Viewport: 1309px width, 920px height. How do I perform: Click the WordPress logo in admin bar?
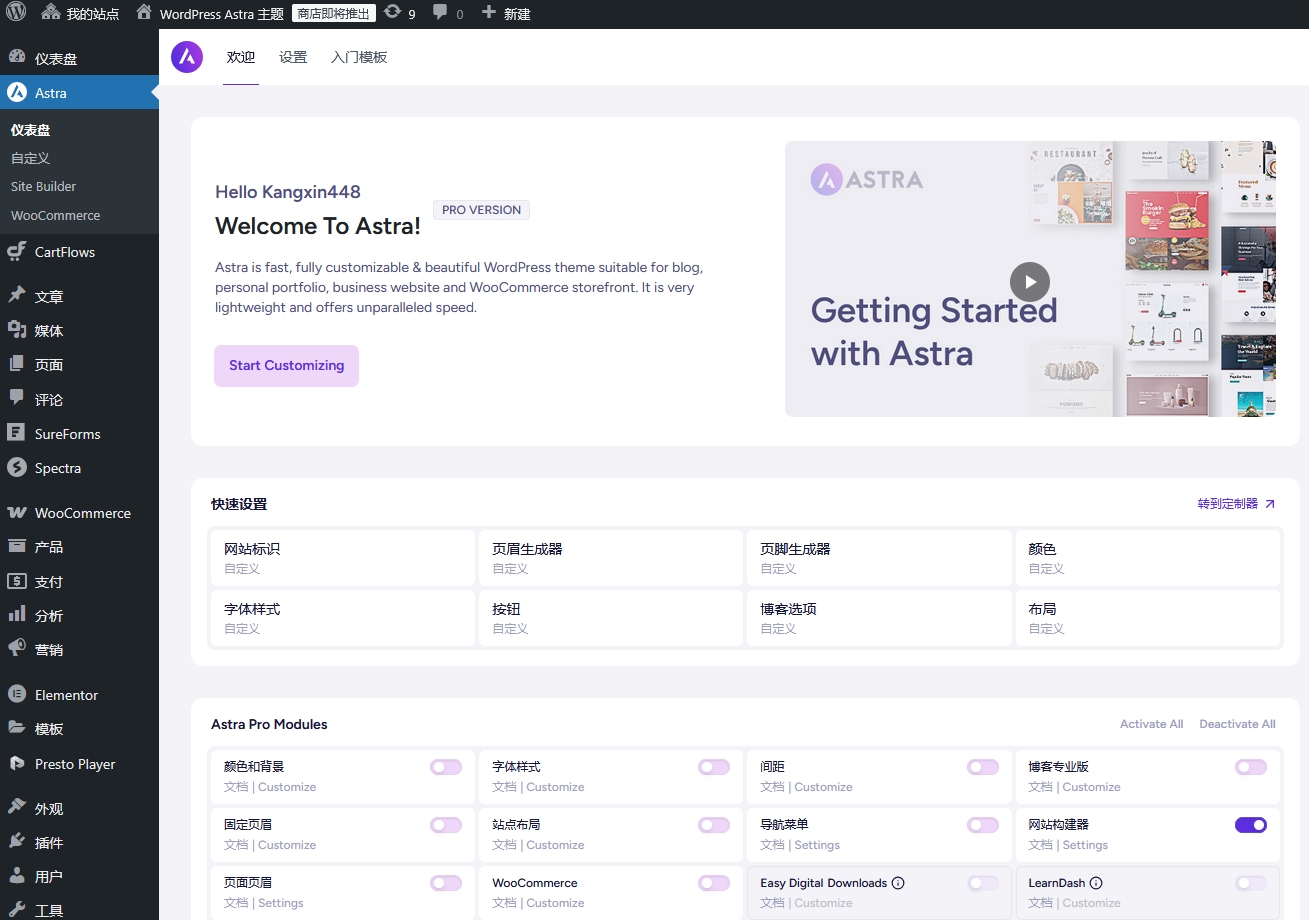point(16,13)
